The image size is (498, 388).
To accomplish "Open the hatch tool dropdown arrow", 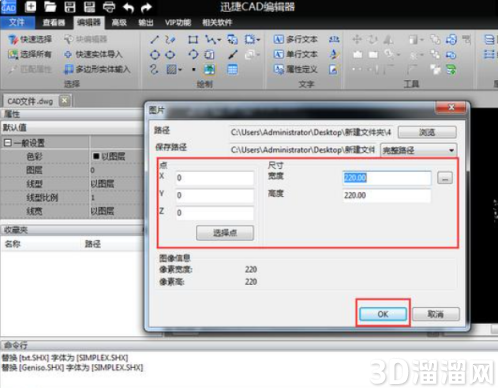I will pyautogui.click(x=180, y=70).
